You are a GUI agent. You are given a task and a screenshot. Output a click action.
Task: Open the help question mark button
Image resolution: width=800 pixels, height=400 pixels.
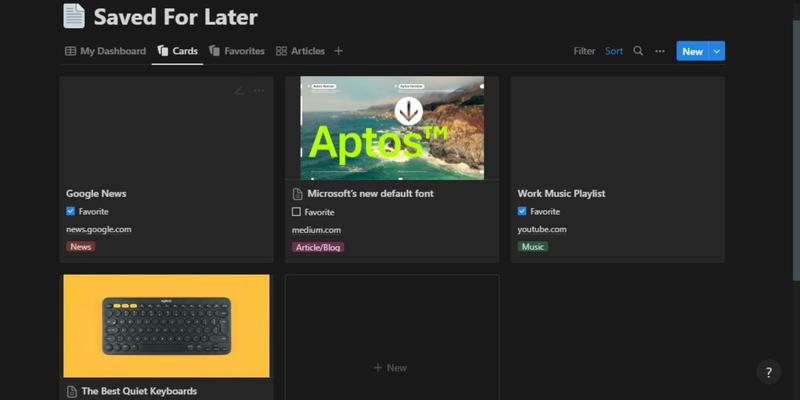point(768,372)
